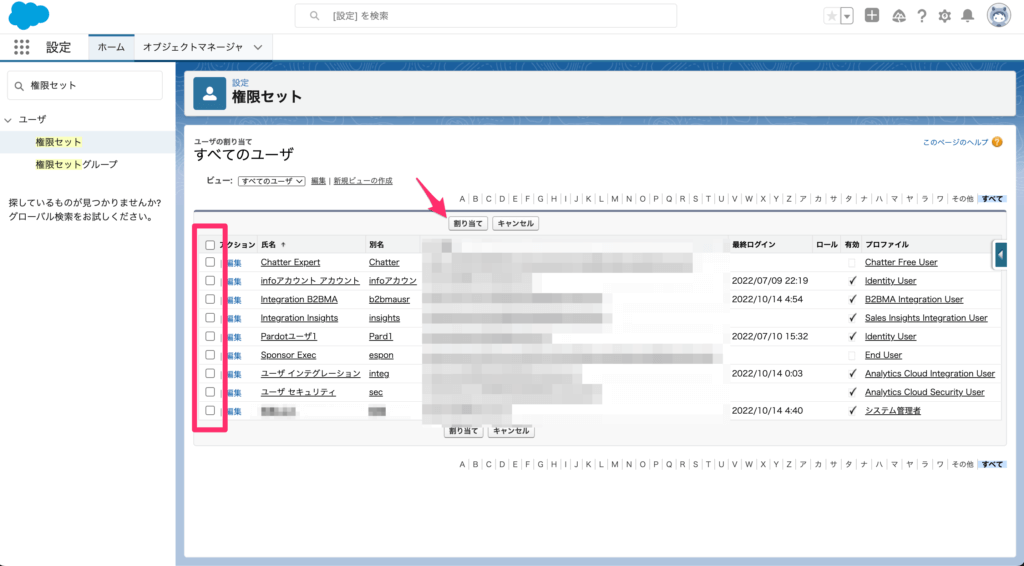1024x566 pixels.
Task: Click the Salesforce cloud logo
Action: coord(29,16)
